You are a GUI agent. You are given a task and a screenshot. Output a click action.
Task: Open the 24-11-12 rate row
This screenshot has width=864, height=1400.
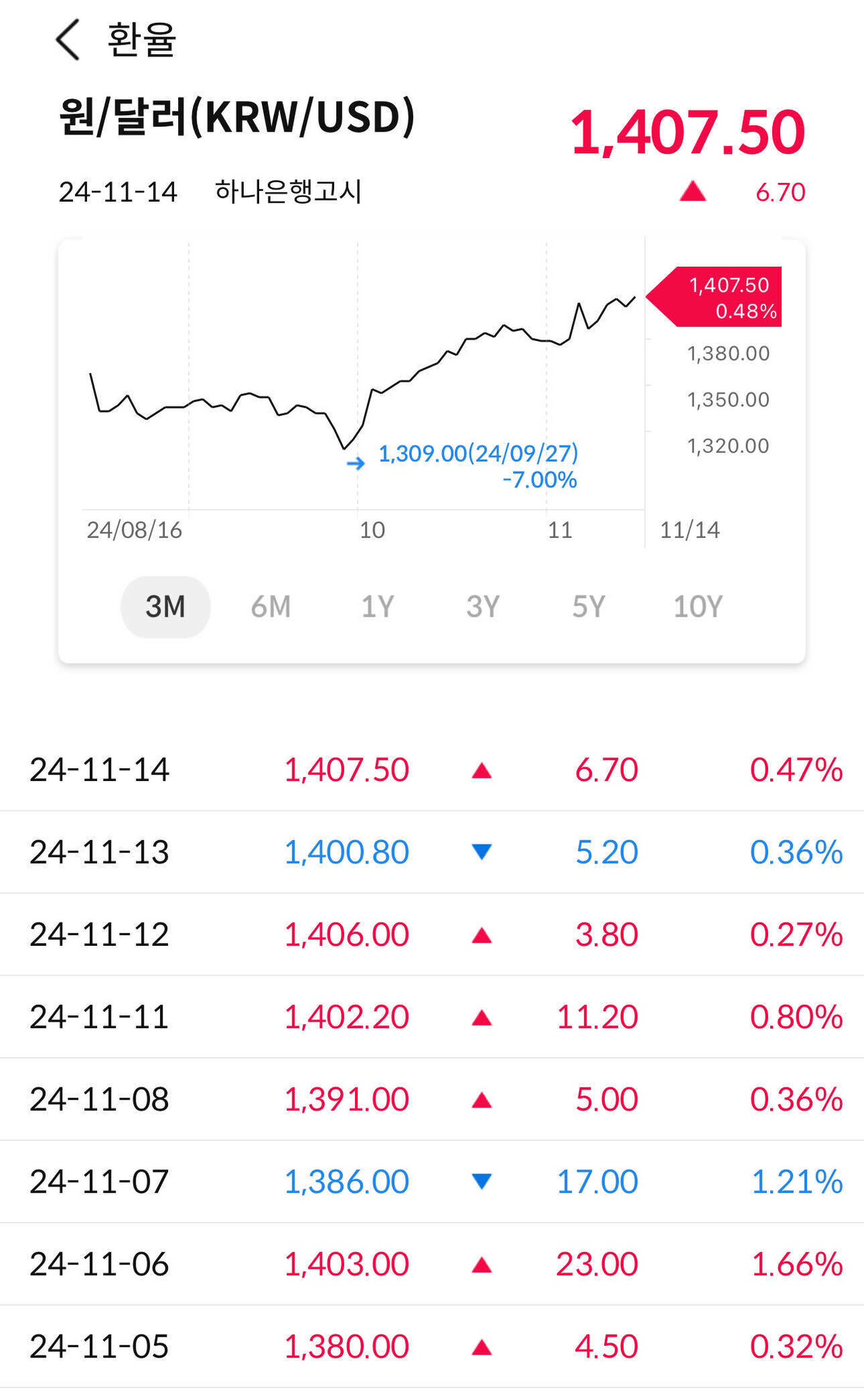click(432, 934)
